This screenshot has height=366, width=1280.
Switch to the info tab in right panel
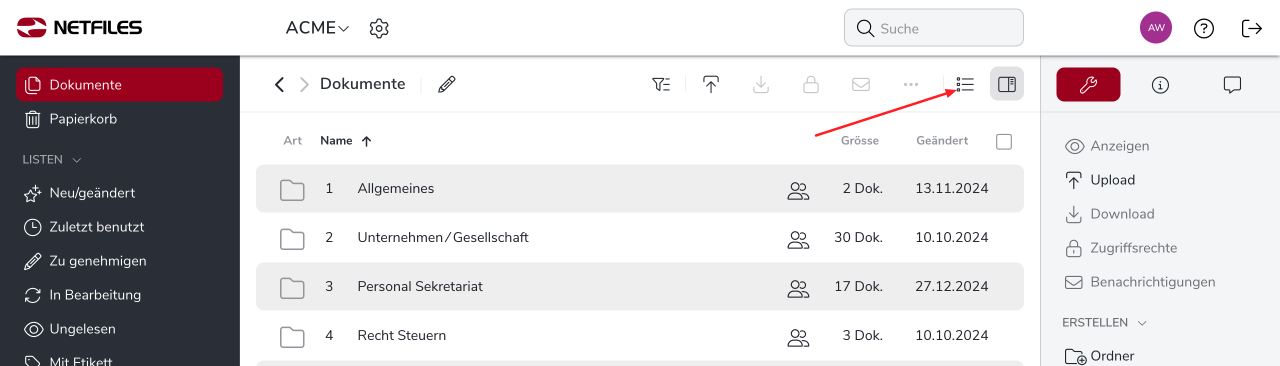click(x=1160, y=85)
